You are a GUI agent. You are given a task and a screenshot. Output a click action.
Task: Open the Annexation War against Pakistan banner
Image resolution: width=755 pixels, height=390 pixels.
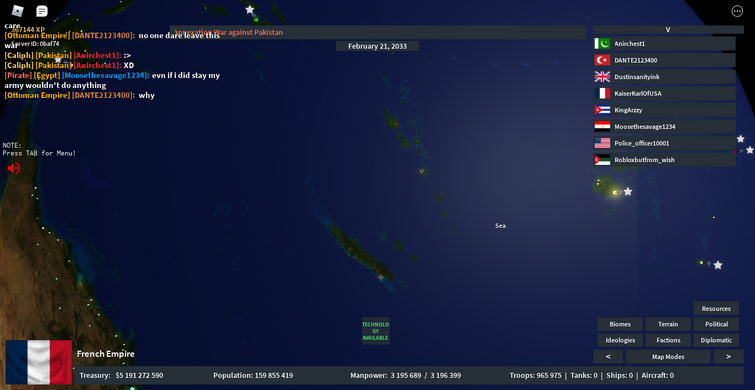377,32
